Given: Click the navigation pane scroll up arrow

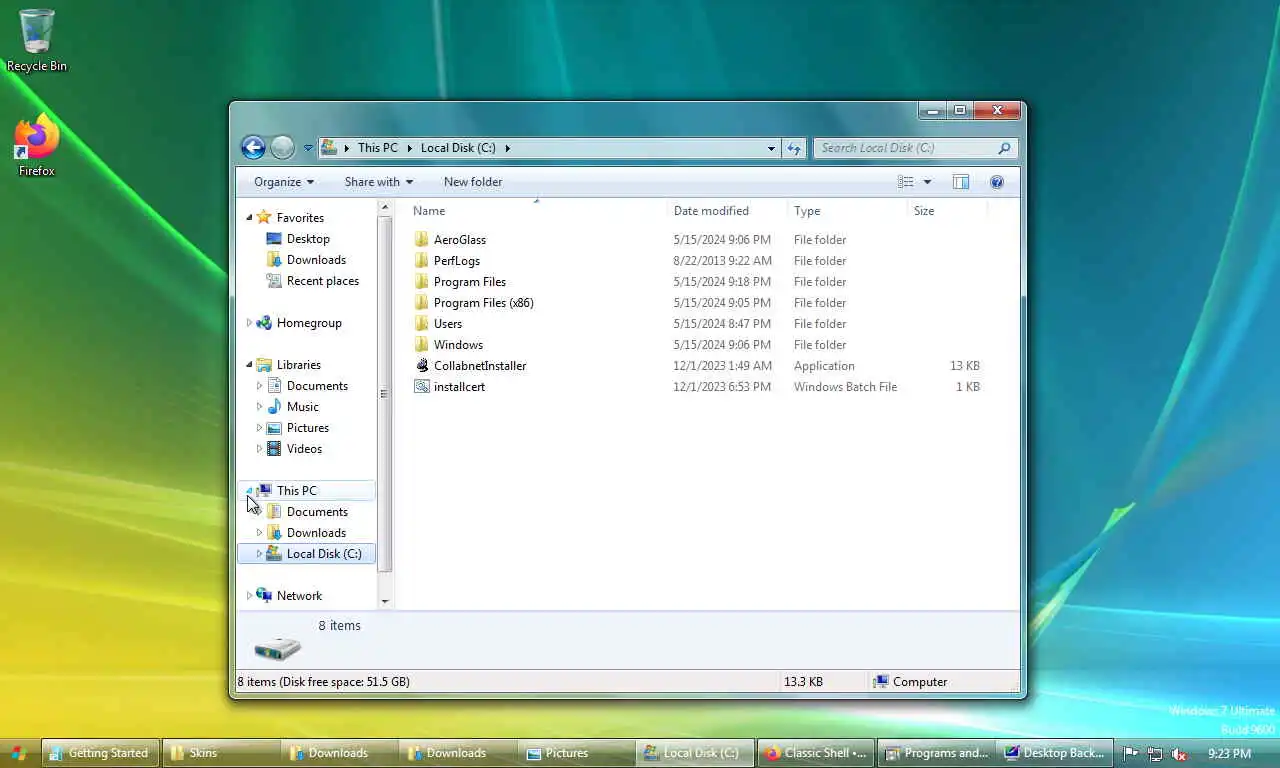Looking at the screenshot, I should (x=385, y=207).
